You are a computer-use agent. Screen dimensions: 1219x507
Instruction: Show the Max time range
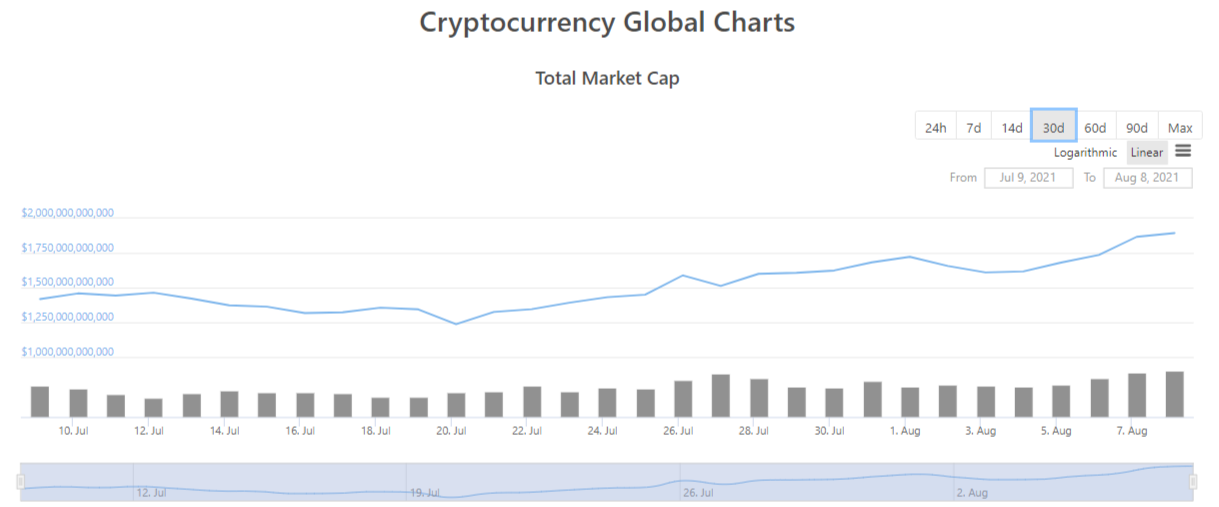point(1180,127)
